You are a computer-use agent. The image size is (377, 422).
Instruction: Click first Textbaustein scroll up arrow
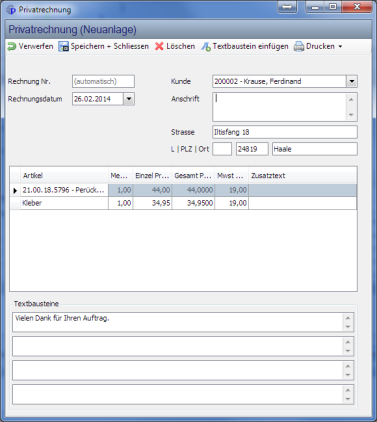pyautogui.click(x=348, y=318)
